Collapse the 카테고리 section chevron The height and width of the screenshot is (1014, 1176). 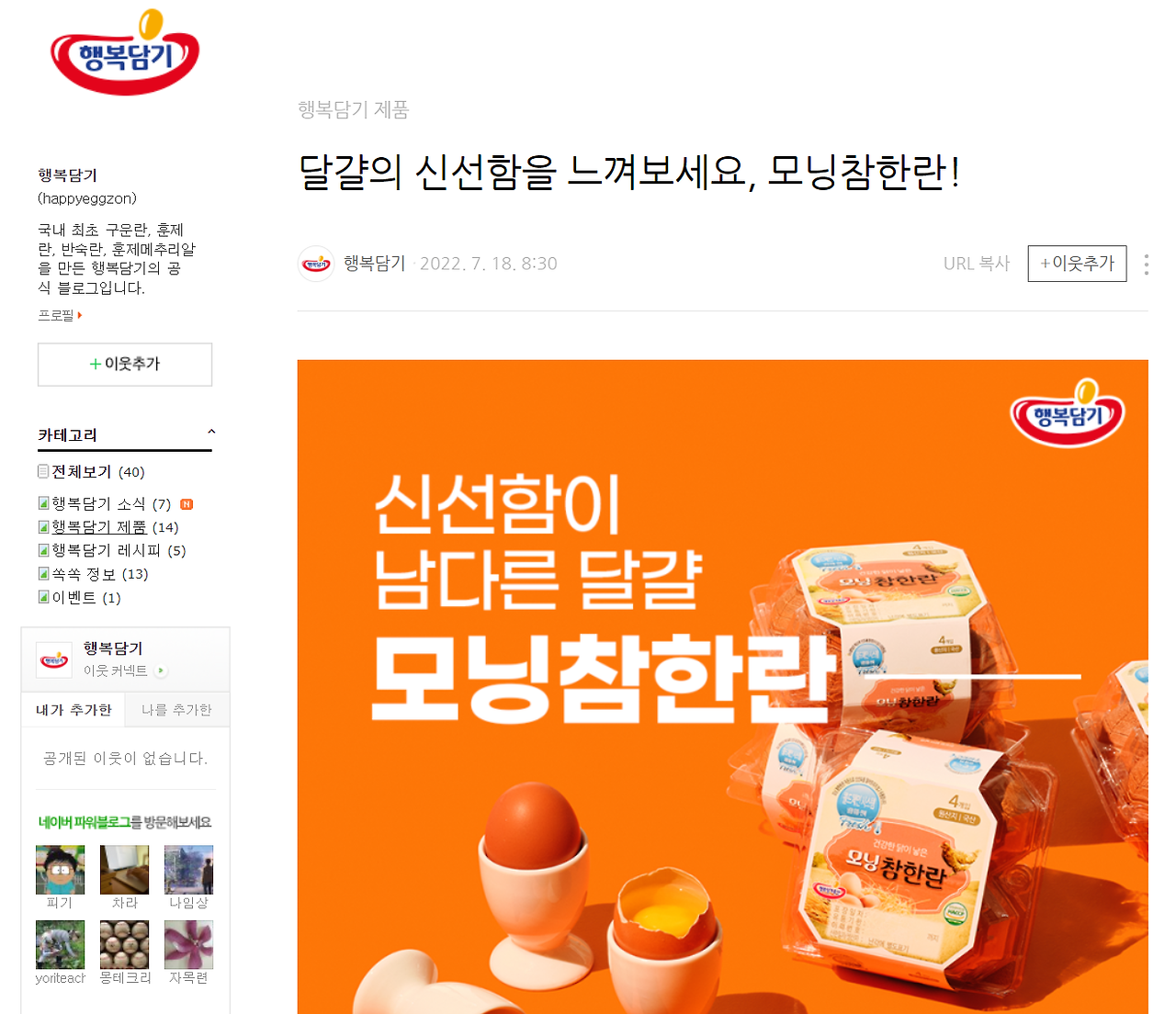point(211,432)
